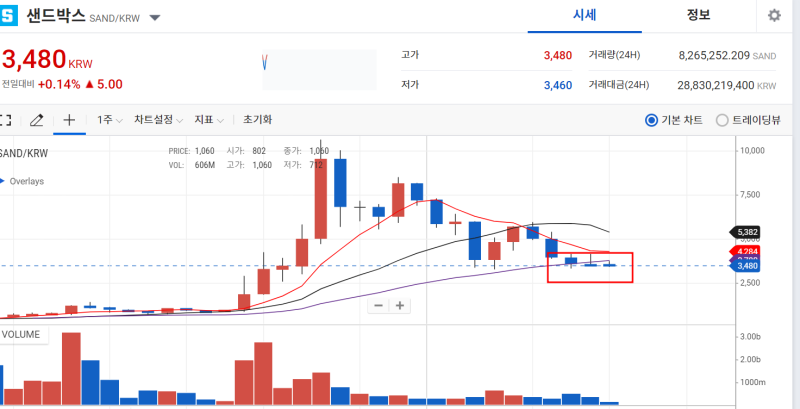Click the 28,830,219,400 trading amount value

point(716,86)
